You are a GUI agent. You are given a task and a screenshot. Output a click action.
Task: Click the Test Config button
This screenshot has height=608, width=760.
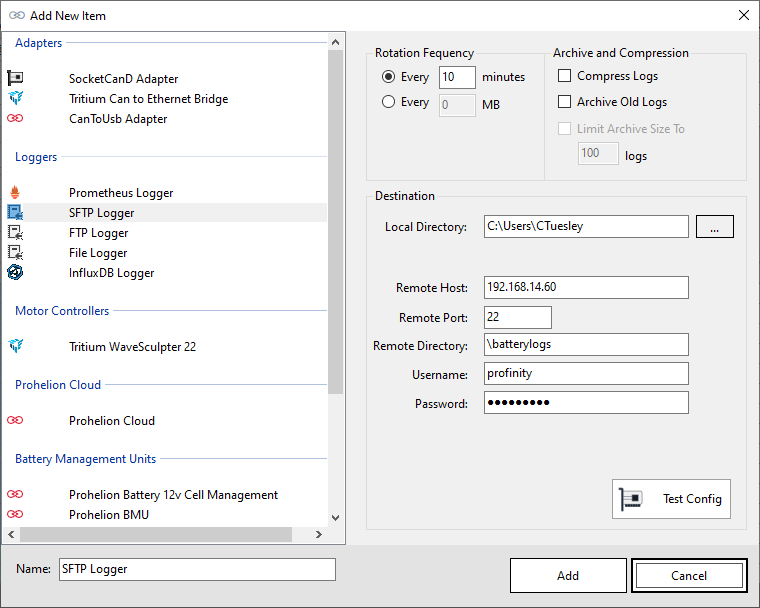point(671,499)
